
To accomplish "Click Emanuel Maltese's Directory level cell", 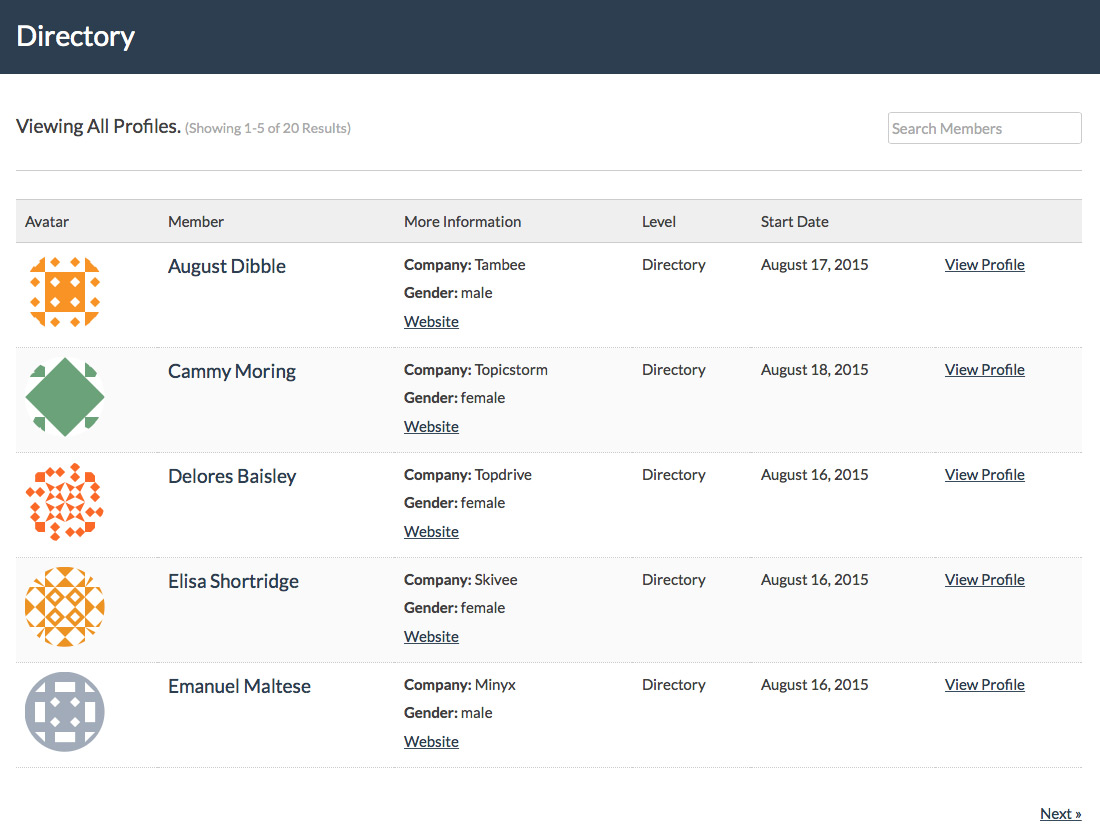I will point(673,685).
